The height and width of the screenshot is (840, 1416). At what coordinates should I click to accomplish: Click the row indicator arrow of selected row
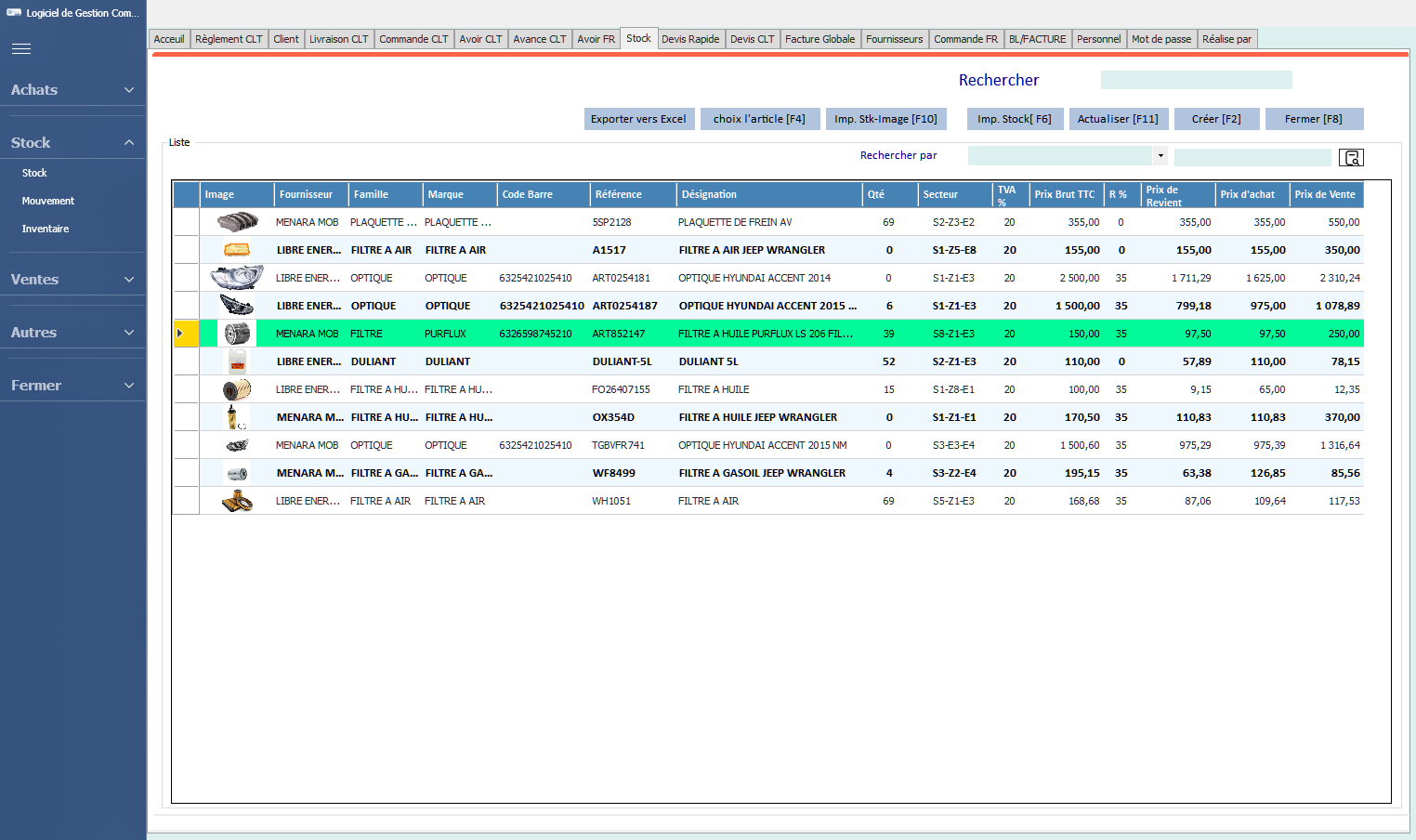[180, 334]
